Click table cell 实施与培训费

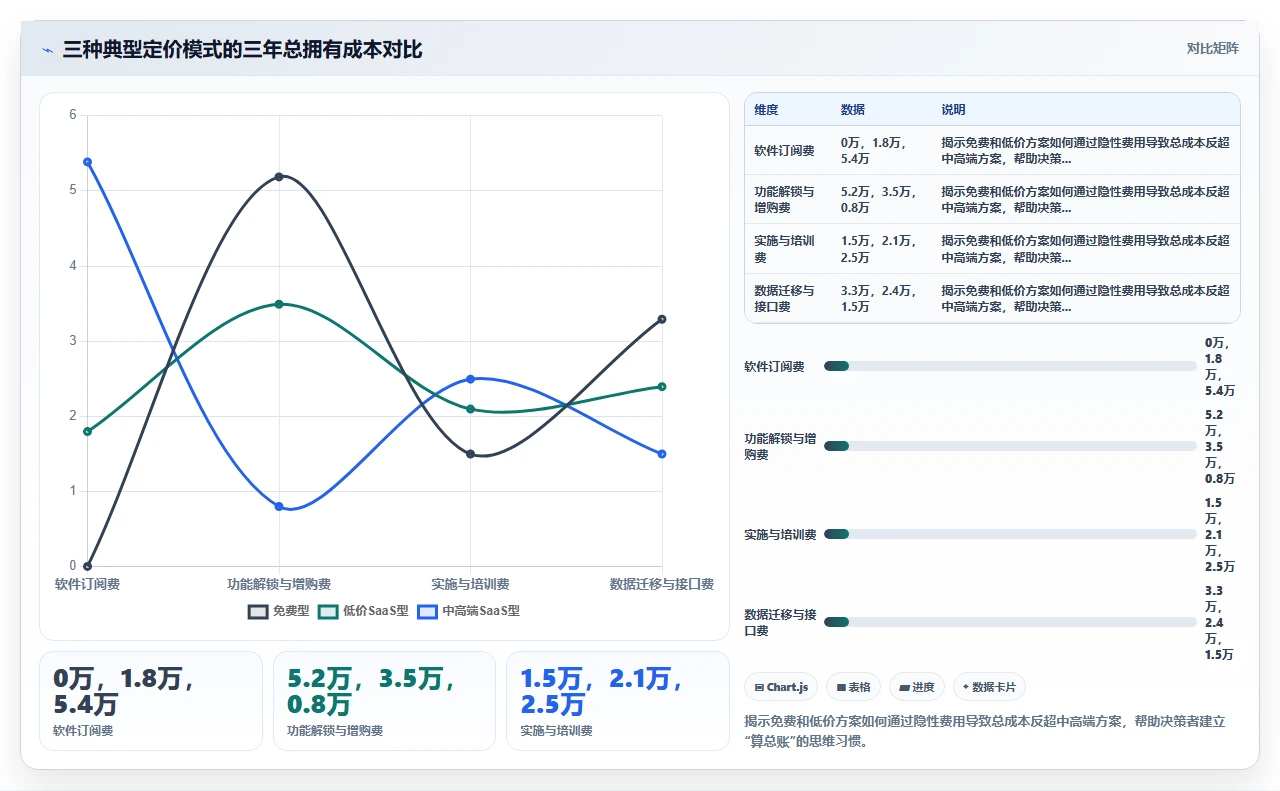coord(787,249)
